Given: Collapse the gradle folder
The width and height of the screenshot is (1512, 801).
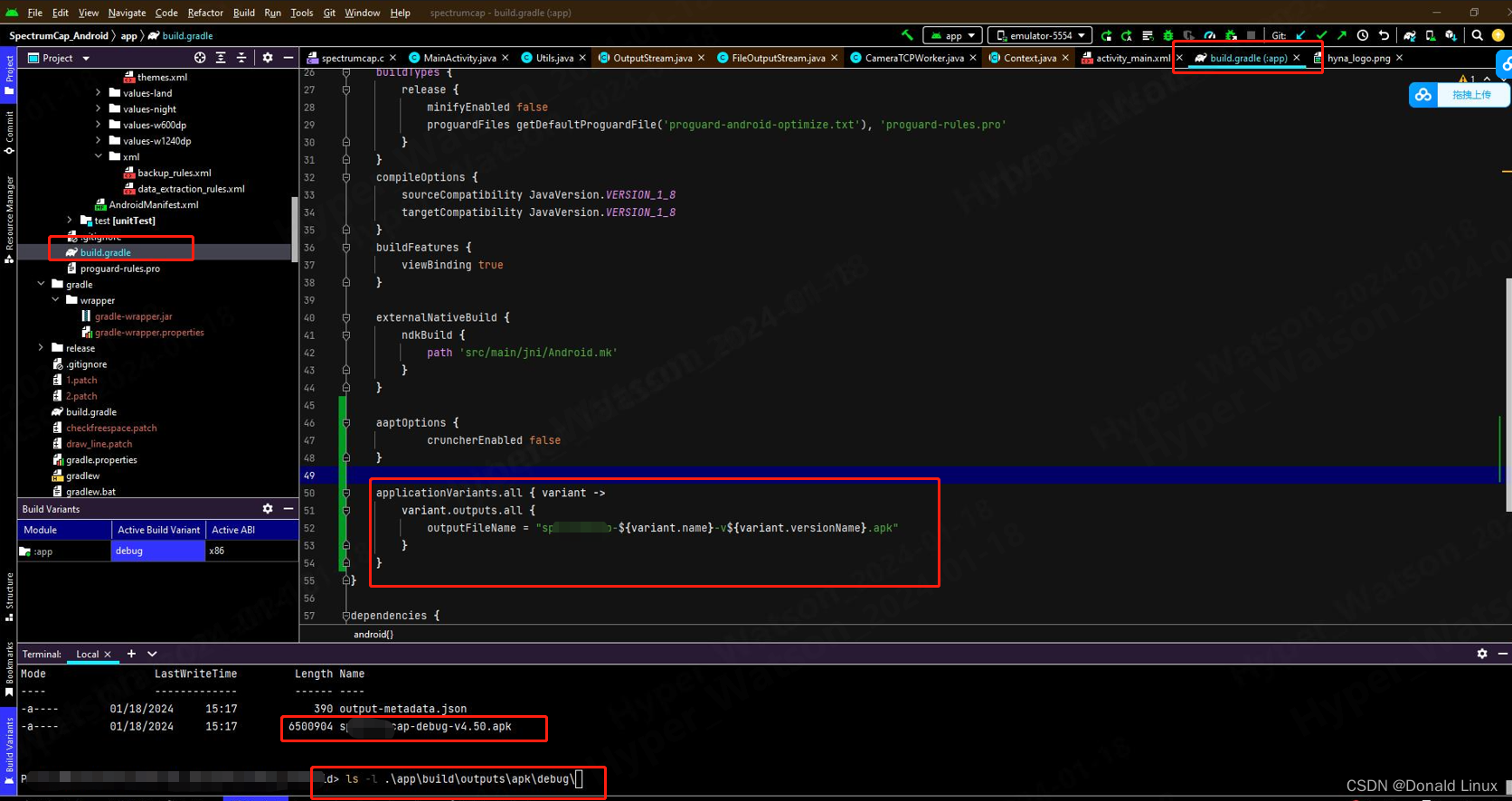Looking at the screenshot, I should (x=41, y=284).
